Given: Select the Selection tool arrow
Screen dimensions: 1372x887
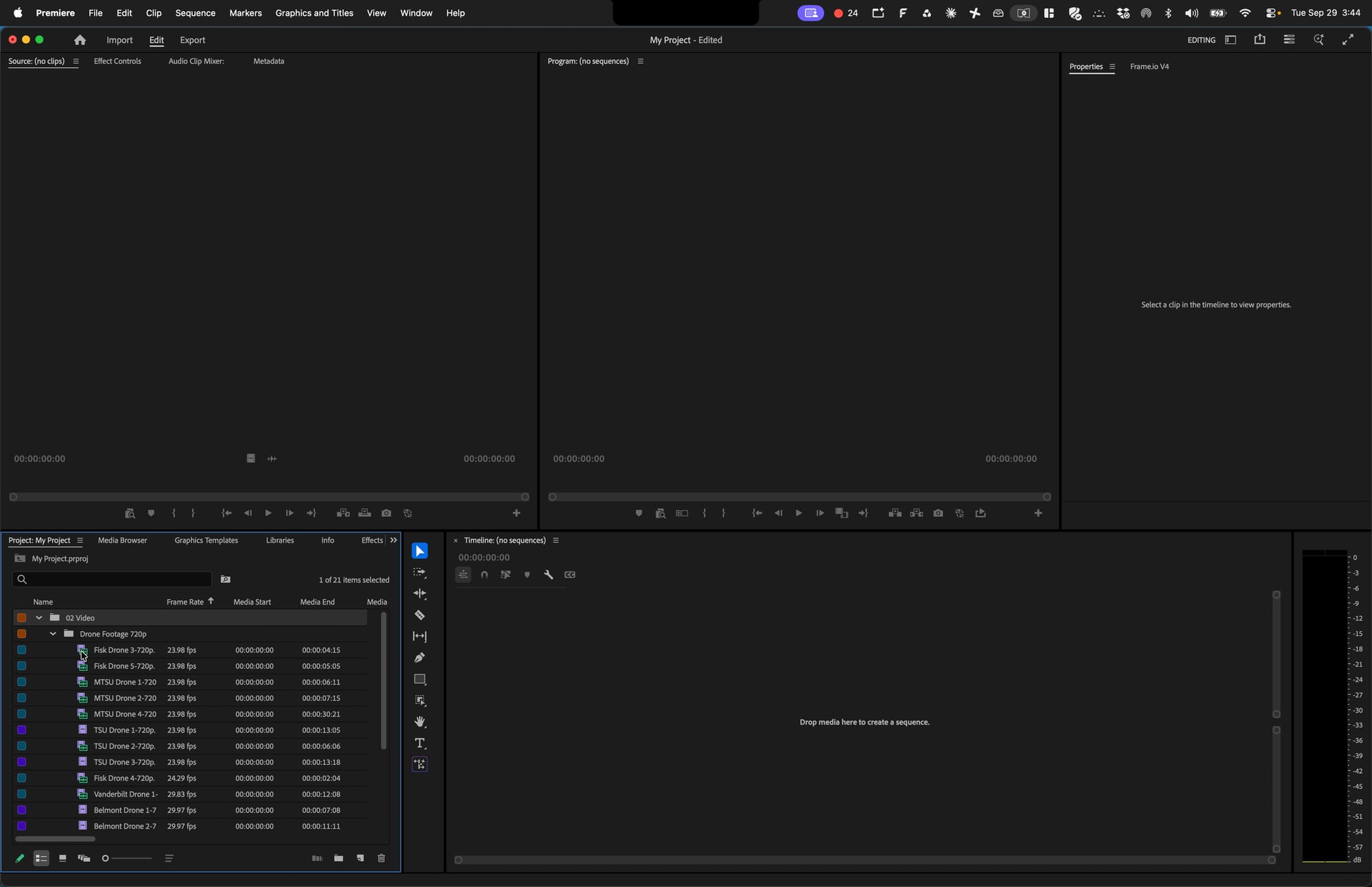Looking at the screenshot, I should coord(420,551).
